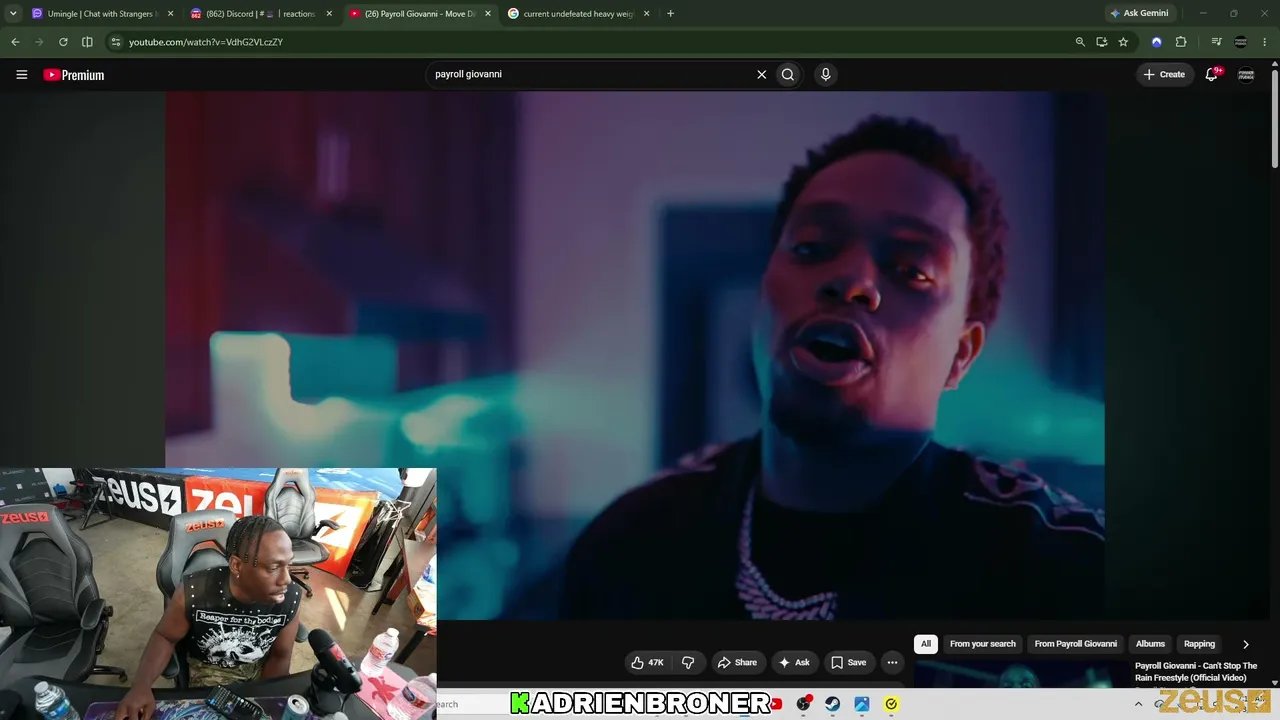Close the Umingle tab
The width and height of the screenshot is (1280, 720).
point(170,14)
